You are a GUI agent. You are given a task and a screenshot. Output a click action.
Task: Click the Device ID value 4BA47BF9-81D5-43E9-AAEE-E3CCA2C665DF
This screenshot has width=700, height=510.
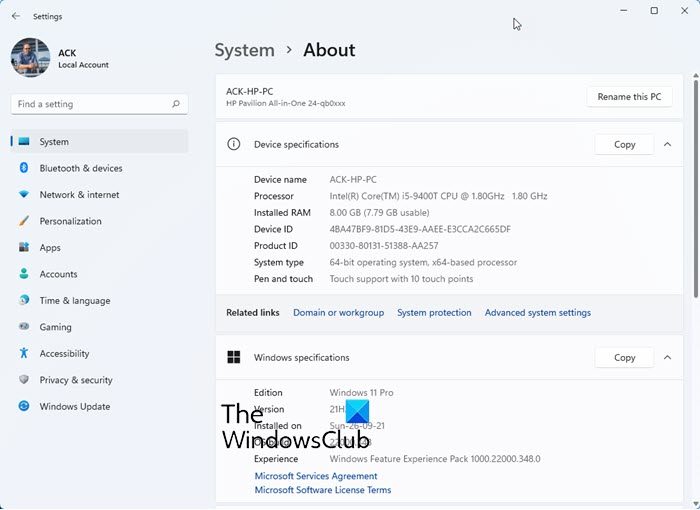pos(420,229)
